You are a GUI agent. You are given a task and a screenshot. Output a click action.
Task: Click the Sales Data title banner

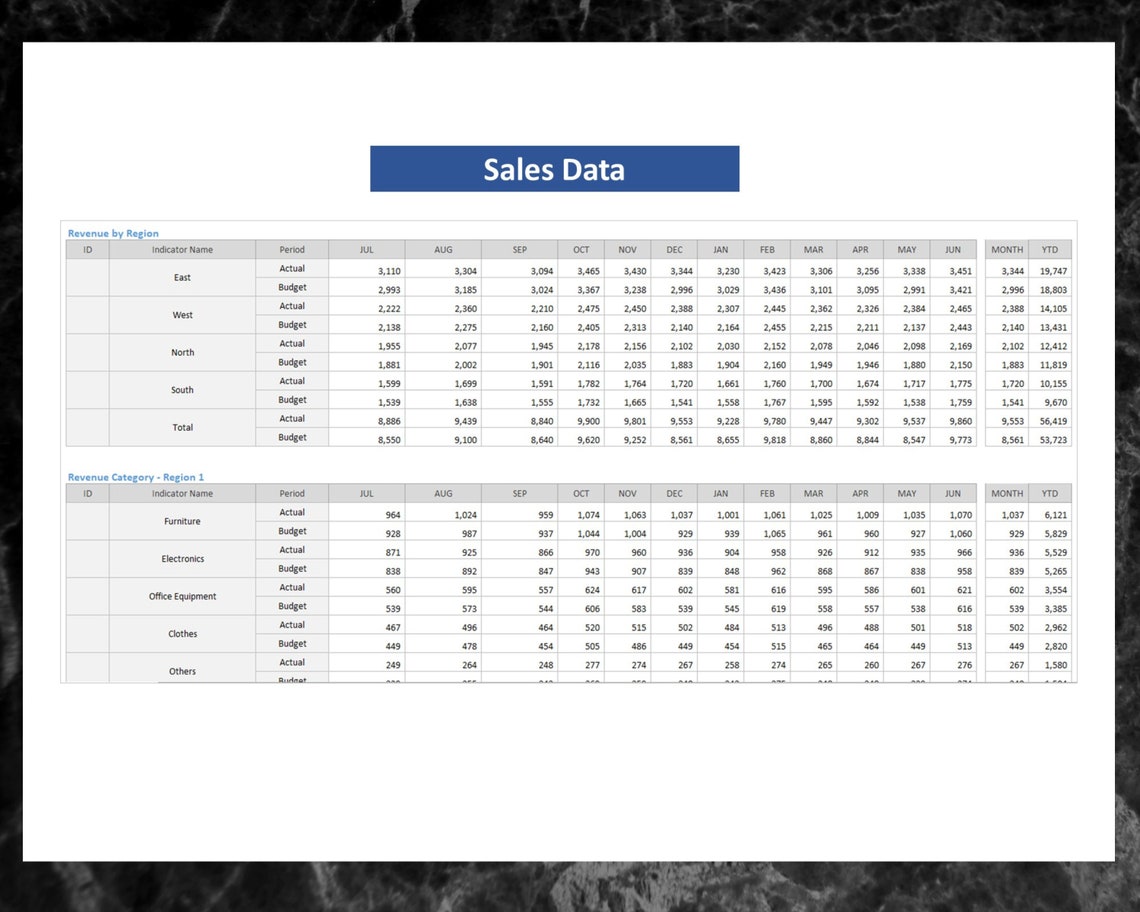pyautogui.click(x=554, y=169)
